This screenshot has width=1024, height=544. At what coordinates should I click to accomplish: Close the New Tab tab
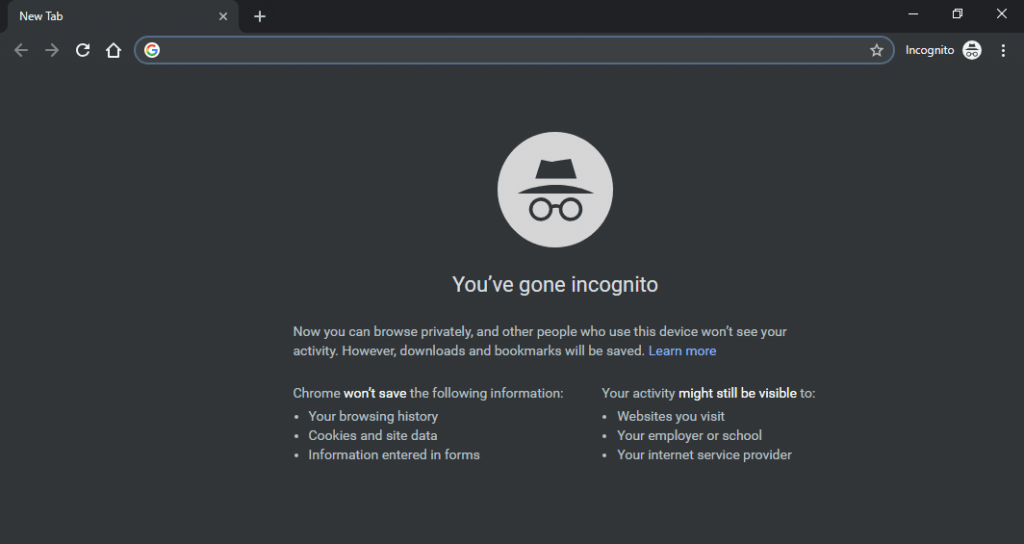coord(223,16)
